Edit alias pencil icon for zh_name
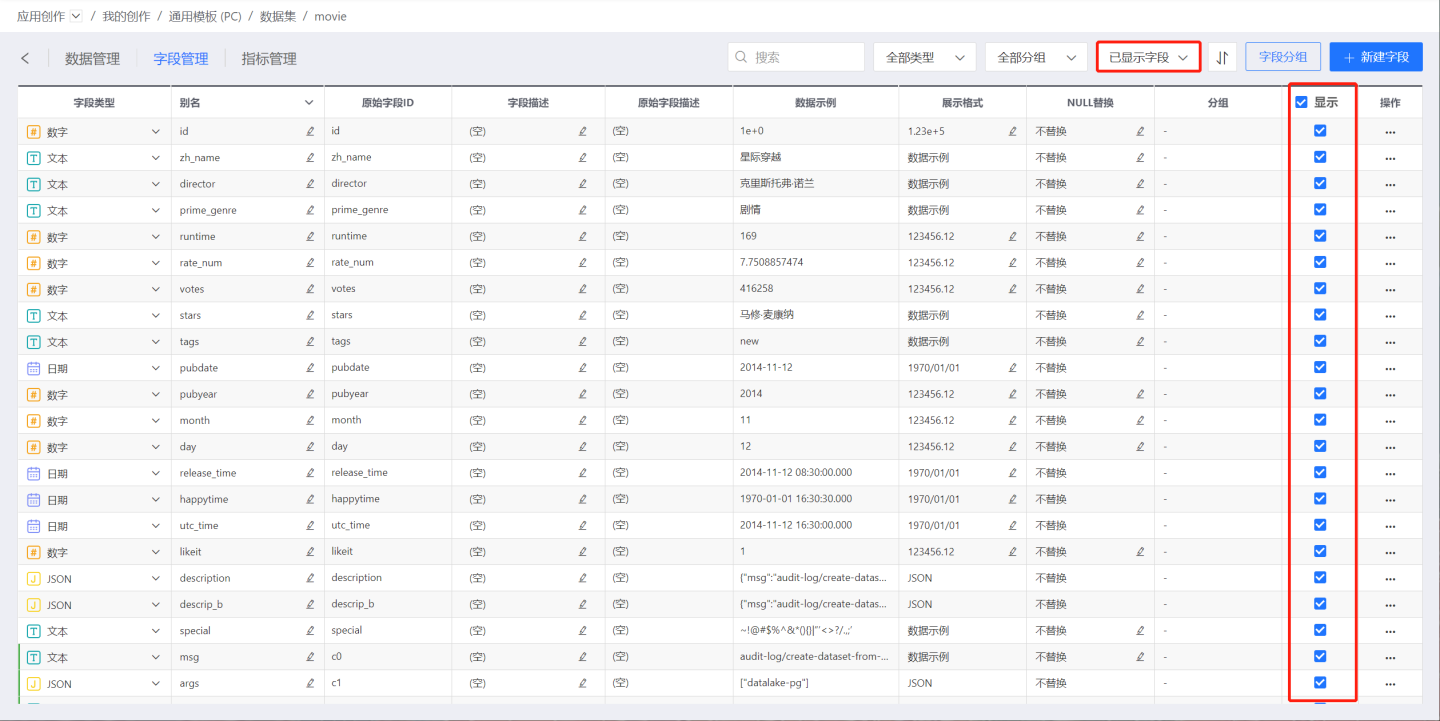1440x721 pixels. click(x=310, y=158)
